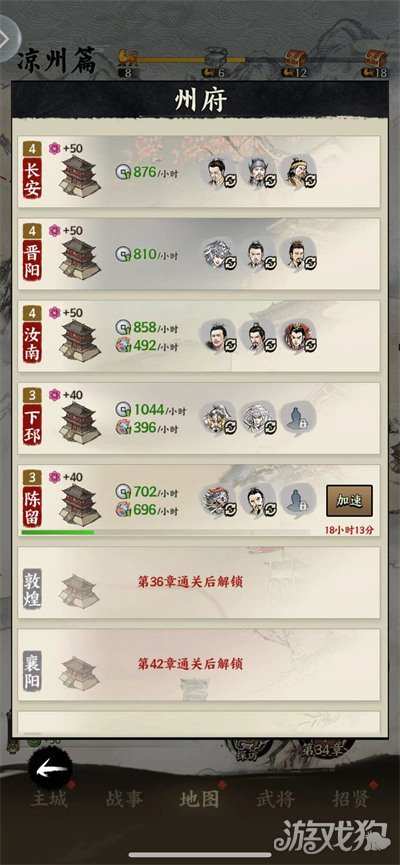400x865 pixels.
Task: Swap the third general in 汝南 row
Action: click(300, 337)
